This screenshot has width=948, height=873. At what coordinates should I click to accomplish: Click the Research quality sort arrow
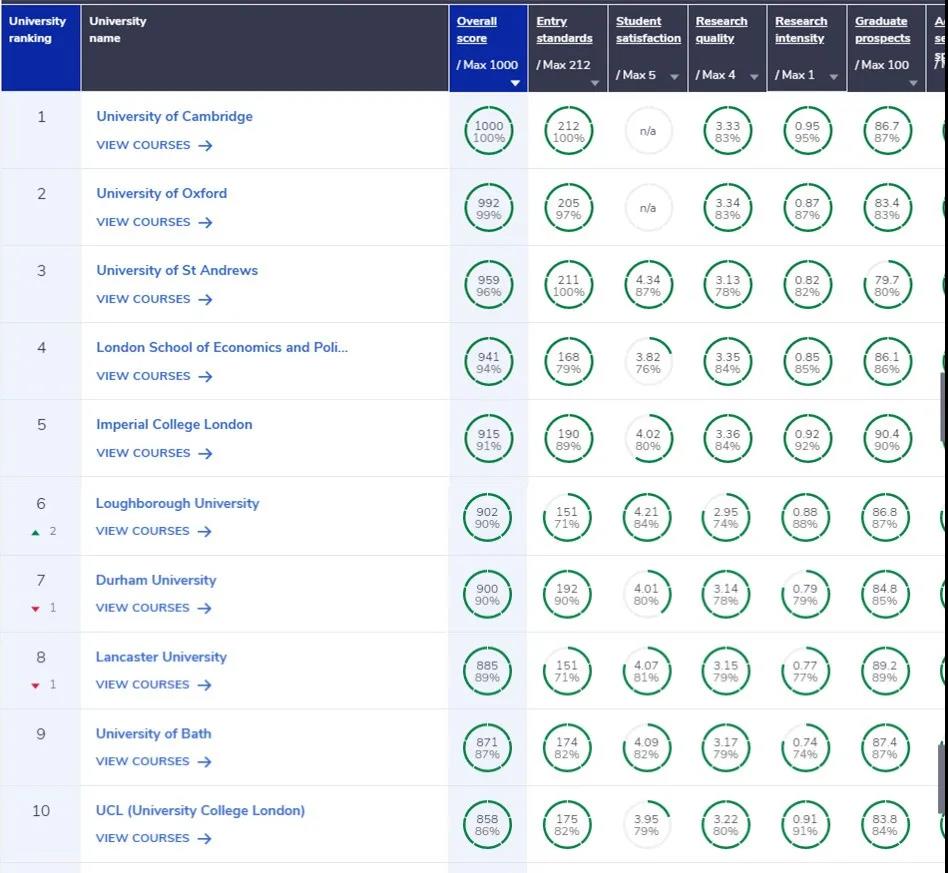point(754,77)
